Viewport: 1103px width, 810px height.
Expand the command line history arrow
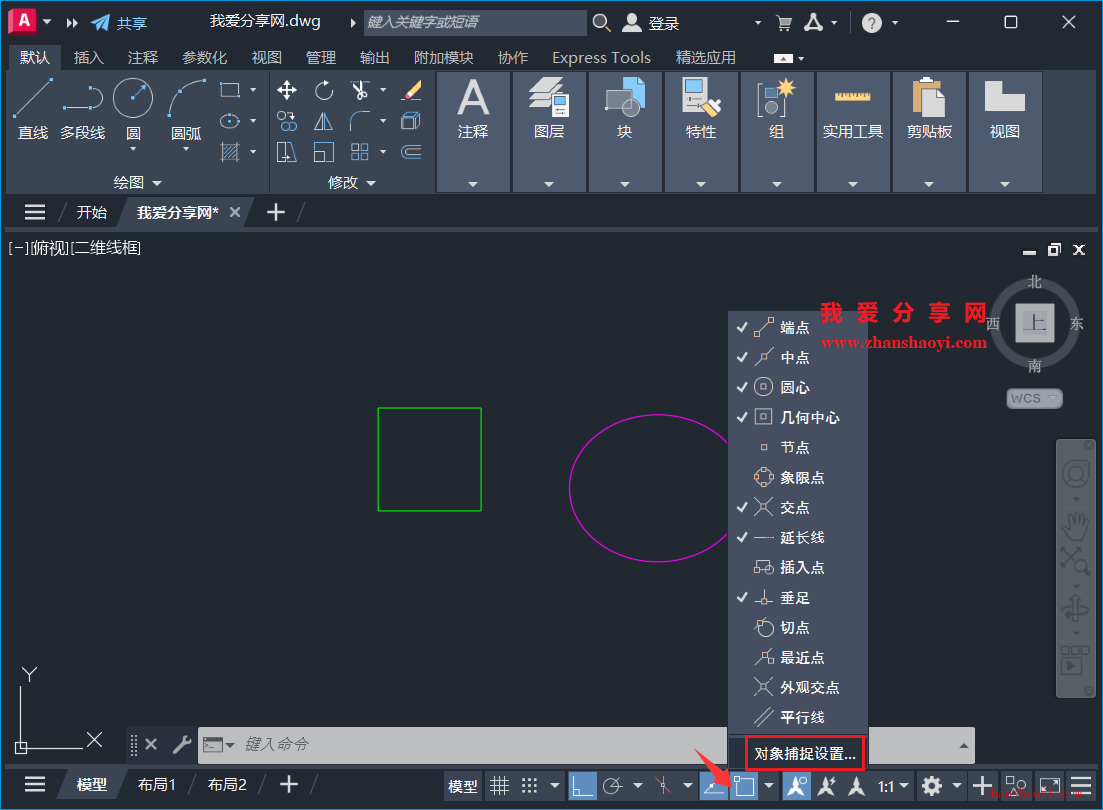pyautogui.click(x=964, y=745)
